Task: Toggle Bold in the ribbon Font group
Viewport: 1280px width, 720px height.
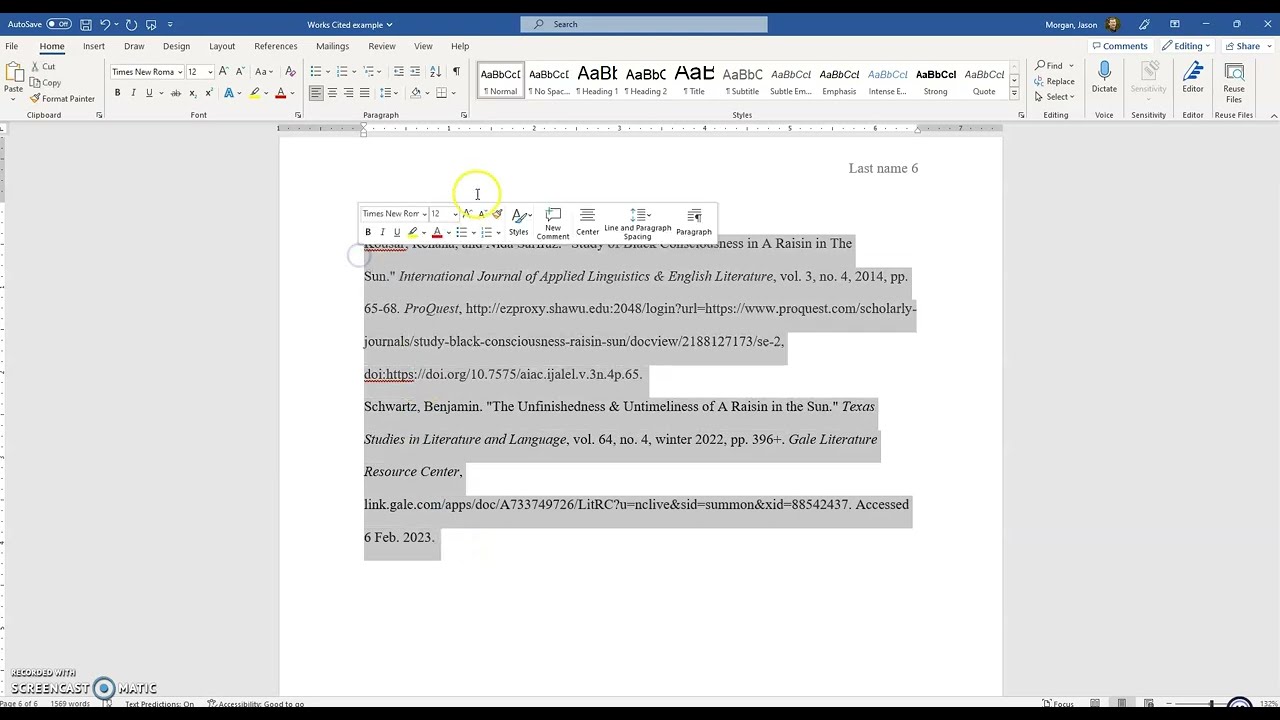Action: [x=117, y=93]
